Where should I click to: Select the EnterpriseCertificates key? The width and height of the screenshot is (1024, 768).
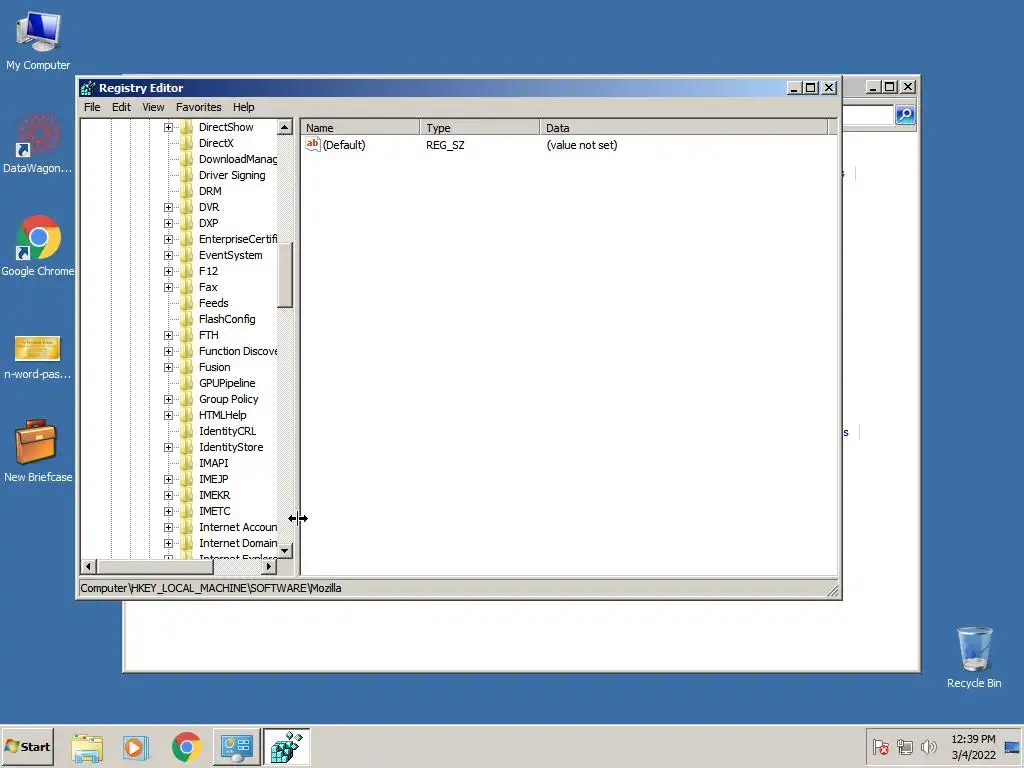[x=238, y=240]
